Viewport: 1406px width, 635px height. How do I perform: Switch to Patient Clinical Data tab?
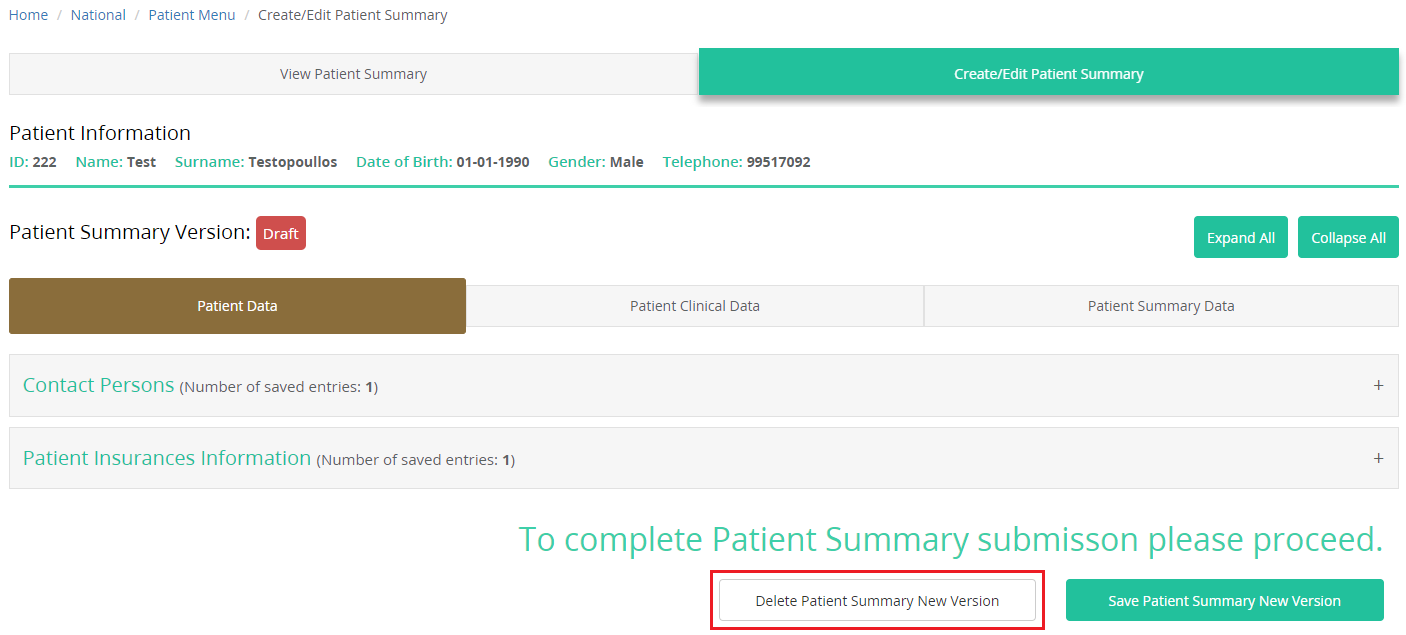click(x=694, y=306)
